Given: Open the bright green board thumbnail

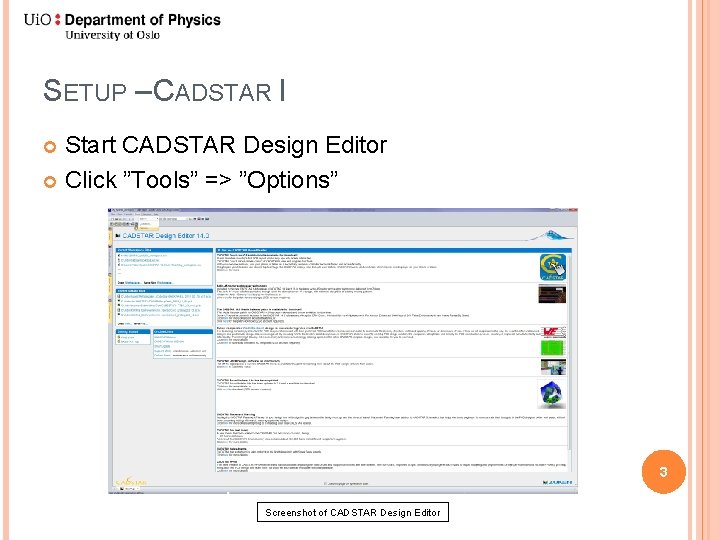Looking at the screenshot, I should pos(553,347).
